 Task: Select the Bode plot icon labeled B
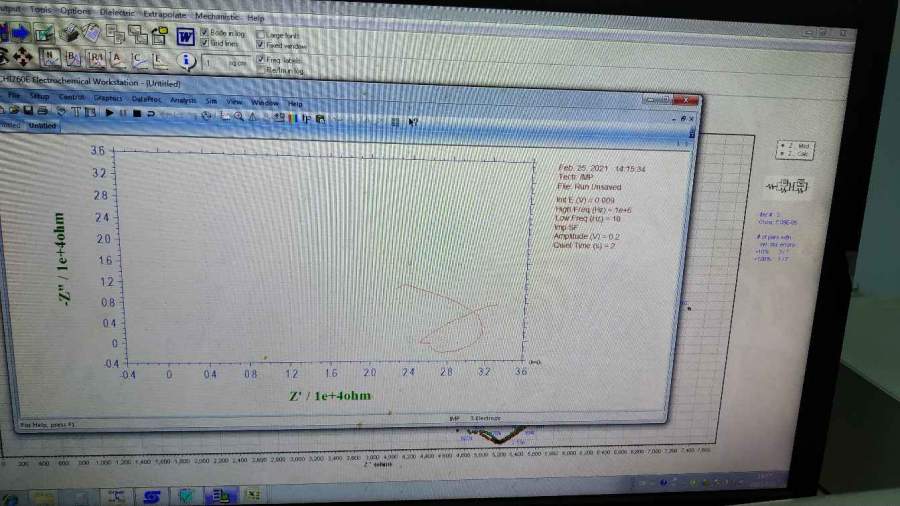tap(73, 57)
